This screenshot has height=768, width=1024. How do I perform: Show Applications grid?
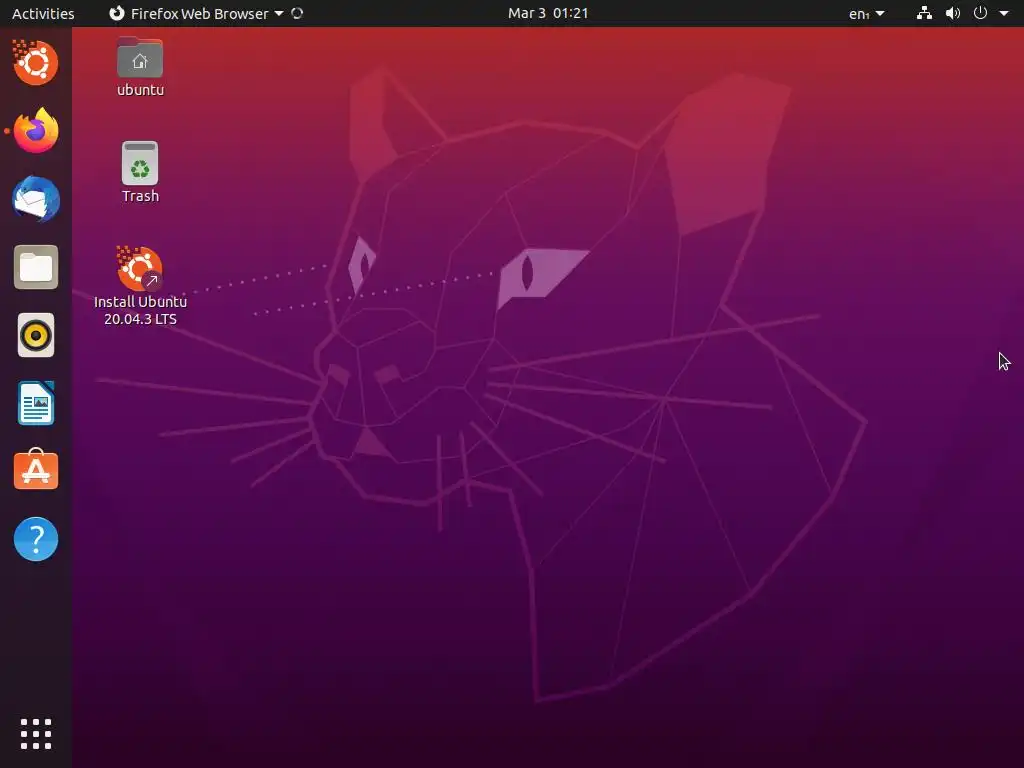click(x=36, y=734)
